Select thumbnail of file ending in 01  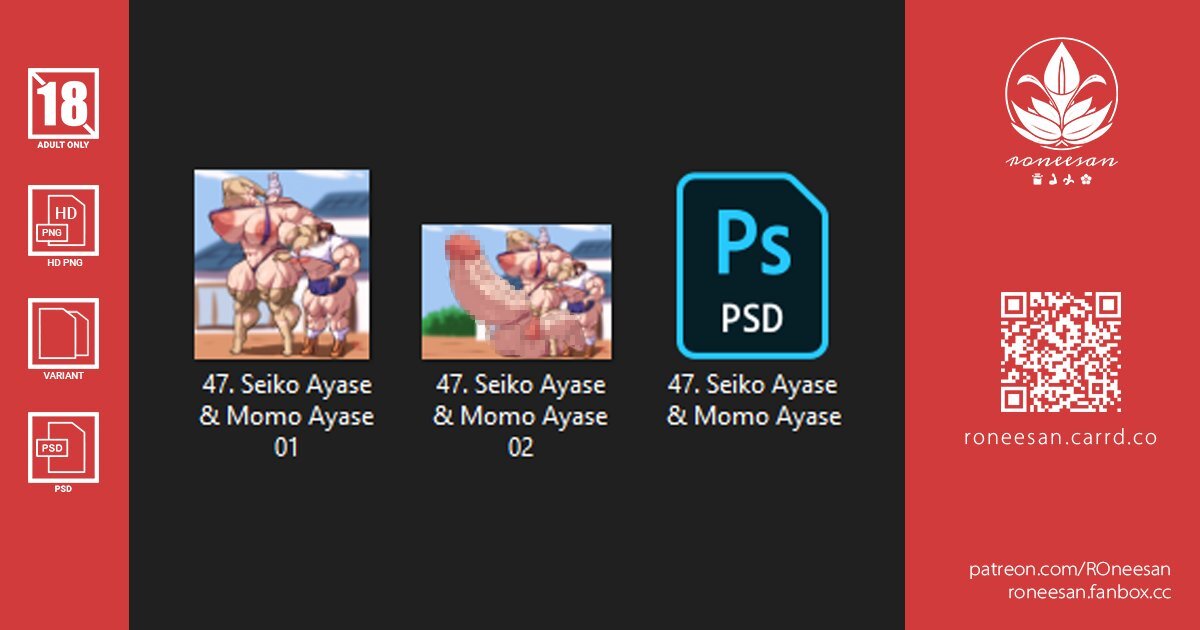pyautogui.click(x=281, y=264)
